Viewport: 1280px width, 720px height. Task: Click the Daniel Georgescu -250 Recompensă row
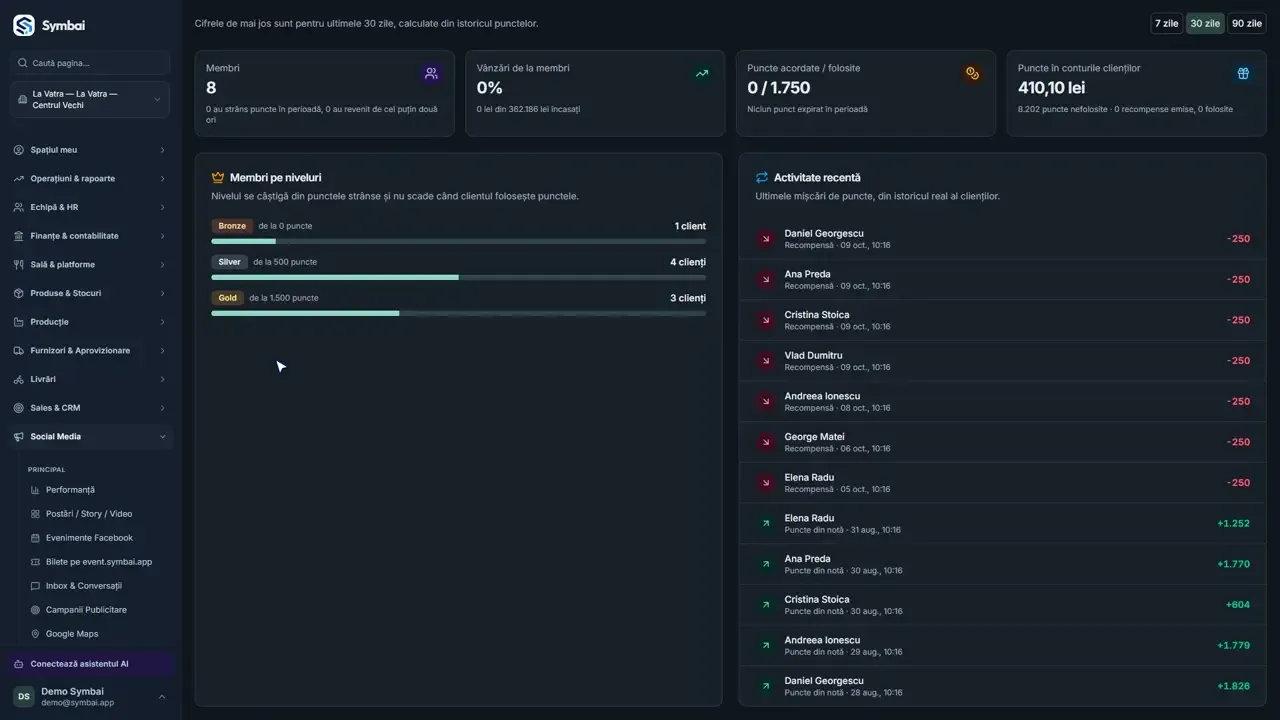[x=1002, y=239]
